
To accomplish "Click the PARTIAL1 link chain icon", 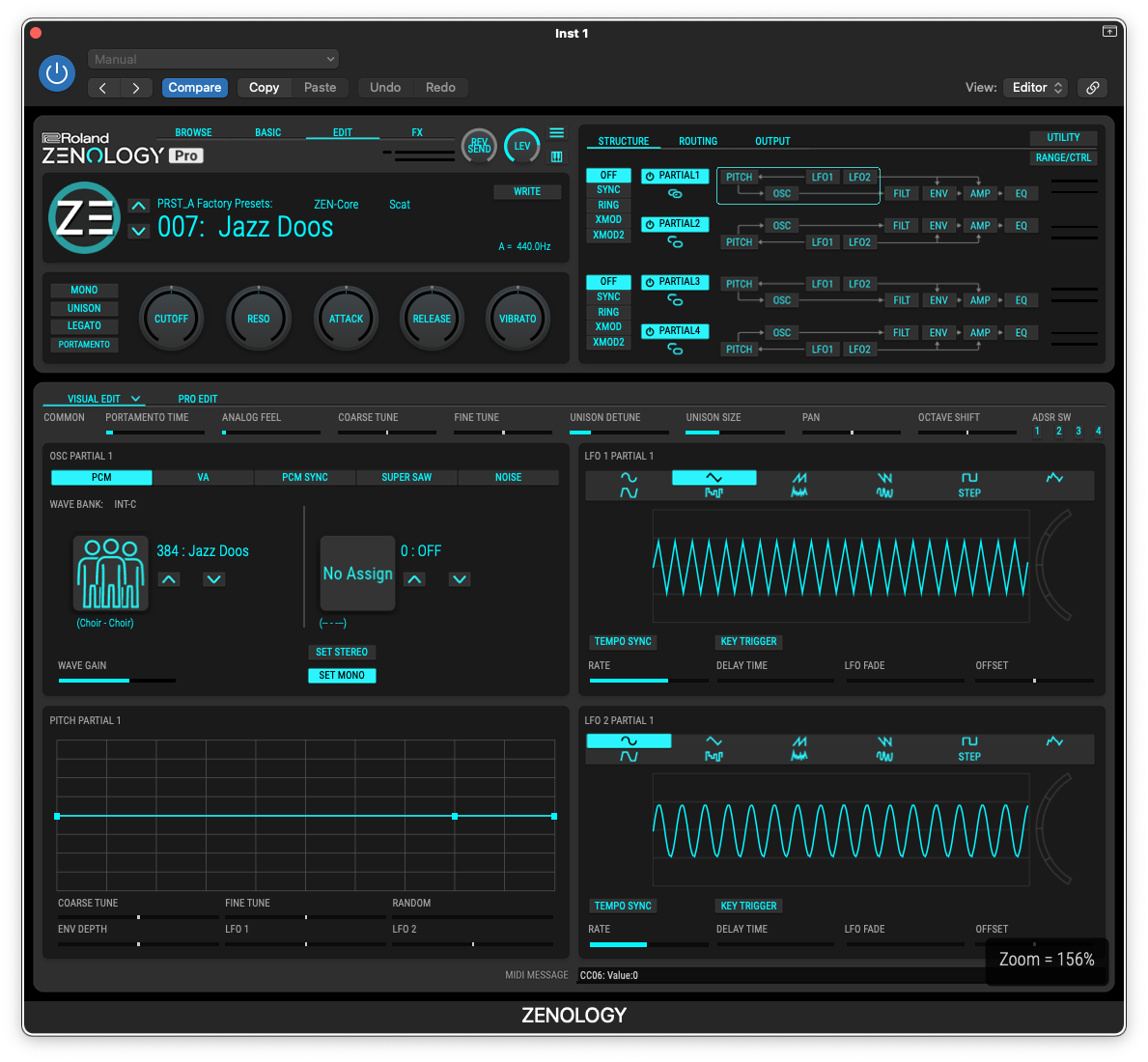I will point(675,194).
